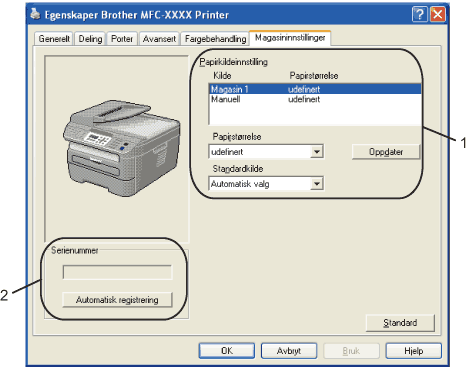This screenshot has height=367, width=468.
Task: Click the printer icon in title bar
Action: click(x=36, y=14)
